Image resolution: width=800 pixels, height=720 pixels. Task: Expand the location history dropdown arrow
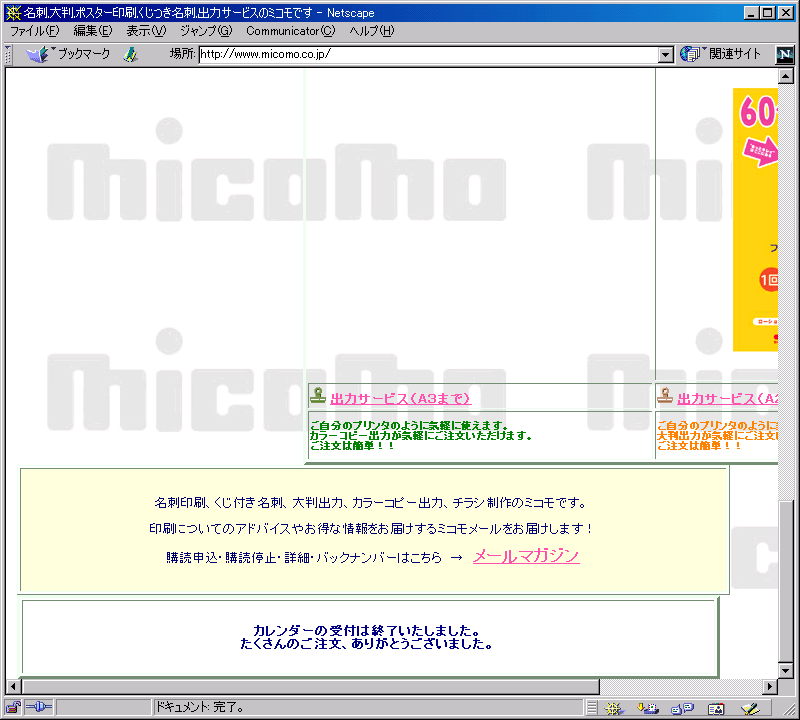click(x=665, y=55)
